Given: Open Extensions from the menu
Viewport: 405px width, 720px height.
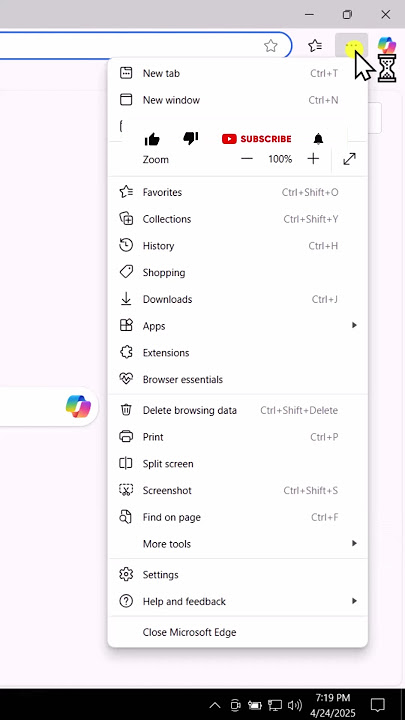Looking at the screenshot, I should 237,353.
